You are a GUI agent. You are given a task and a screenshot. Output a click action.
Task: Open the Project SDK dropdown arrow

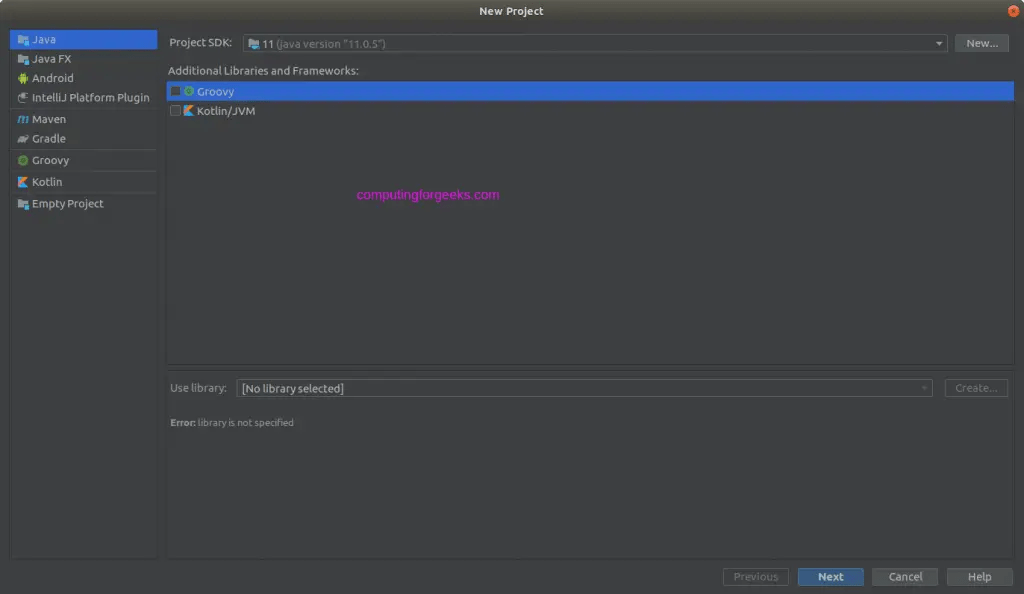pyautogui.click(x=938, y=44)
